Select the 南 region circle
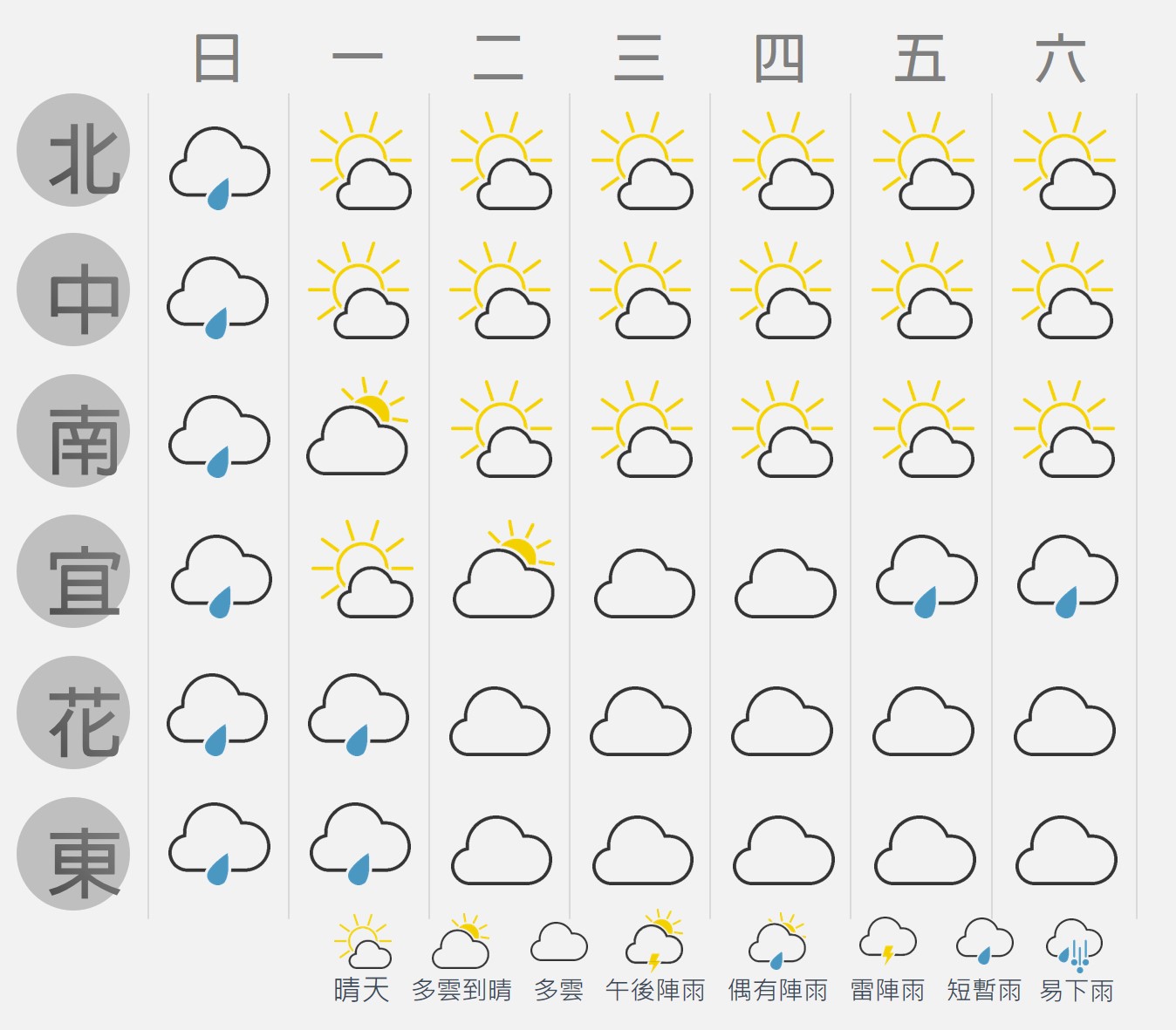The width and height of the screenshot is (1176, 1030). [x=73, y=431]
